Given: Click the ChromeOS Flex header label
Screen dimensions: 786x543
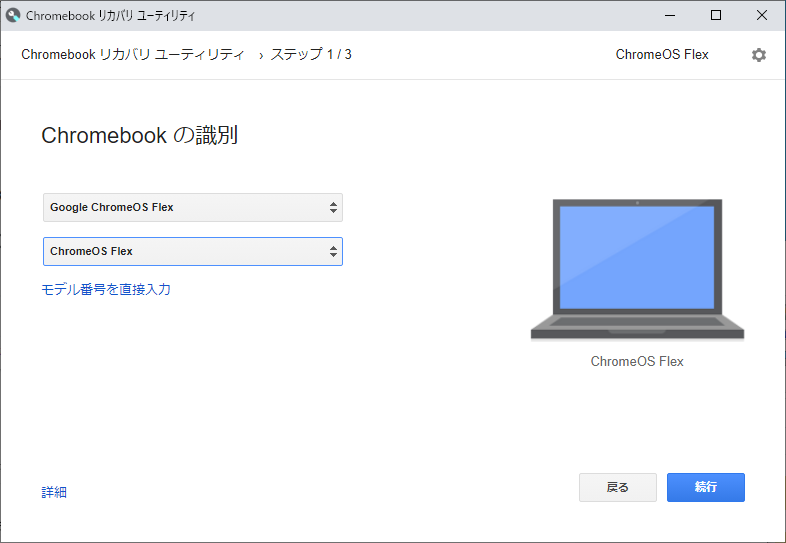Looking at the screenshot, I should coord(662,54).
